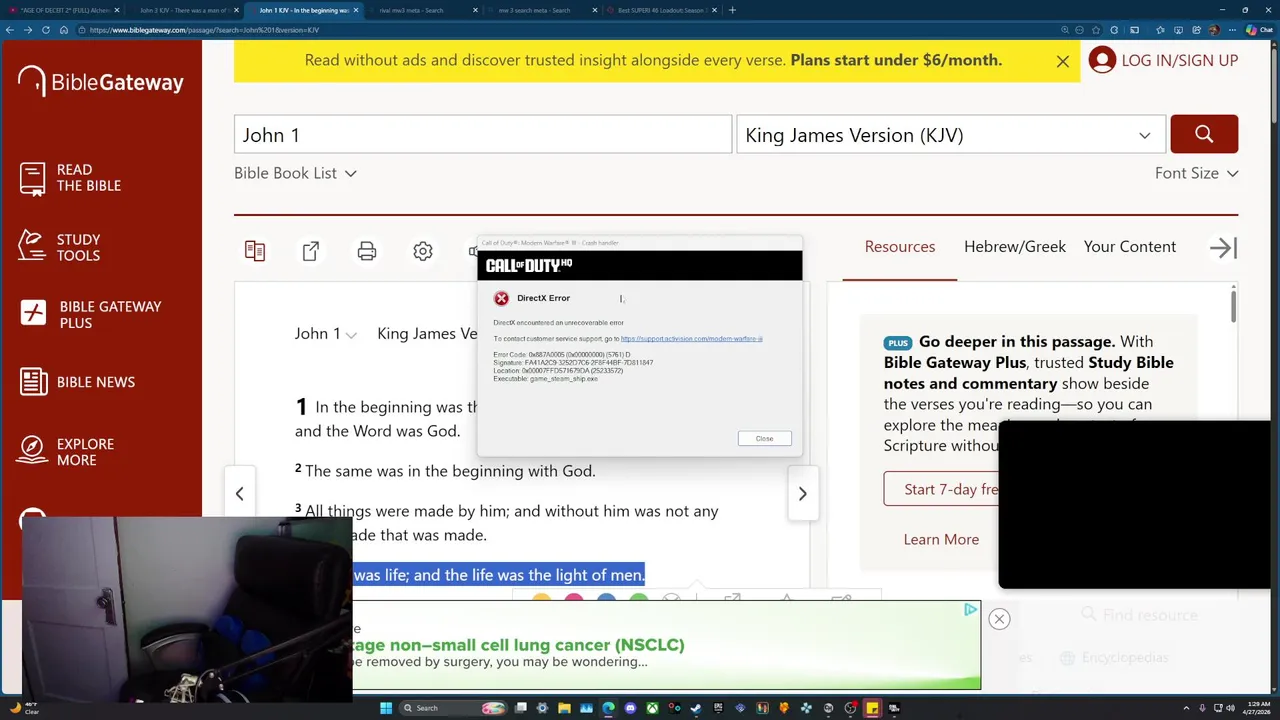Open the Font Size dropdown
This screenshot has height=720, width=1280.
(x=1196, y=173)
